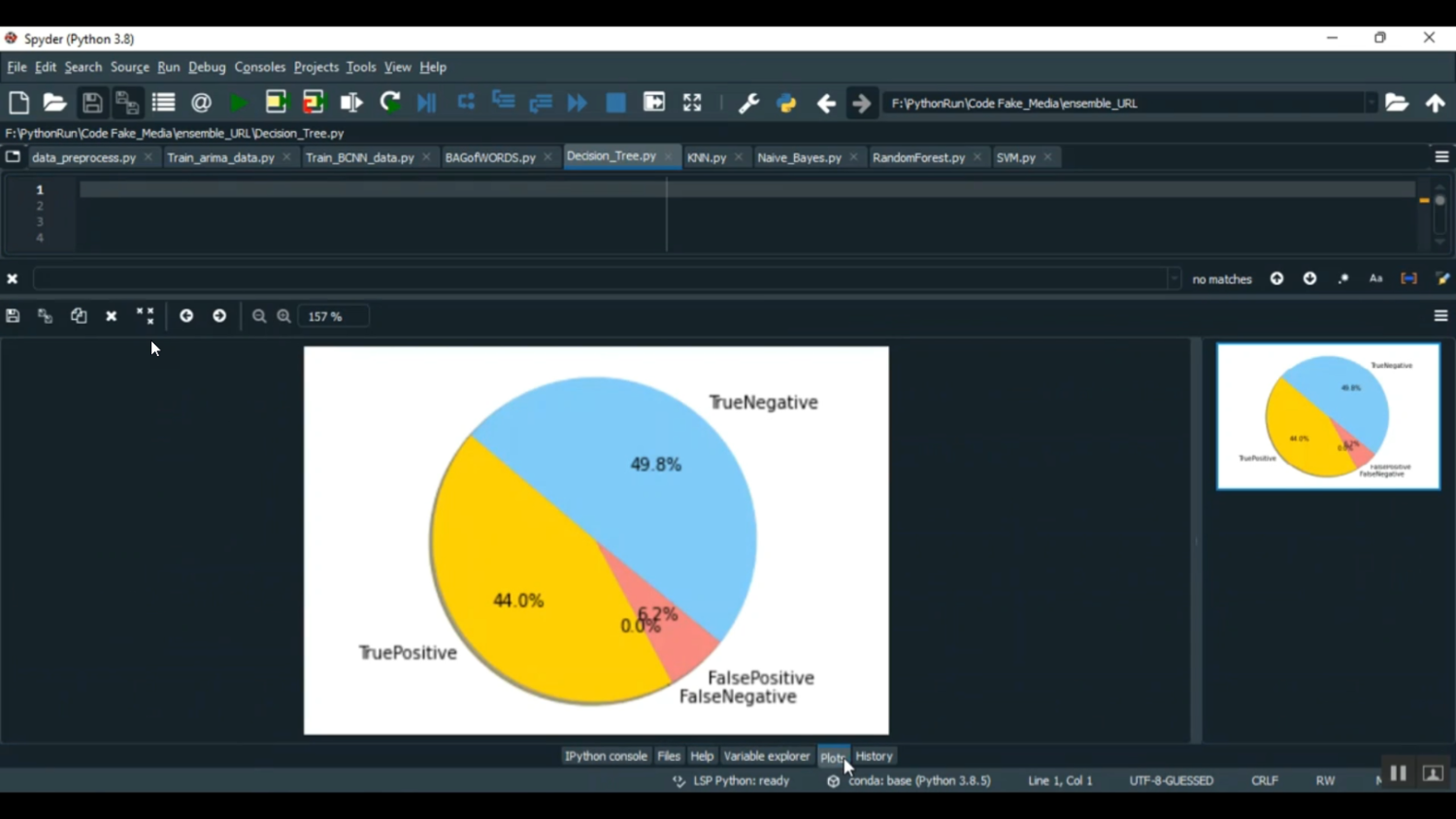Image resolution: width=1456 pixels, height=819 pixels.
Task: Open the Debug menu
Action: coord(207,67)
